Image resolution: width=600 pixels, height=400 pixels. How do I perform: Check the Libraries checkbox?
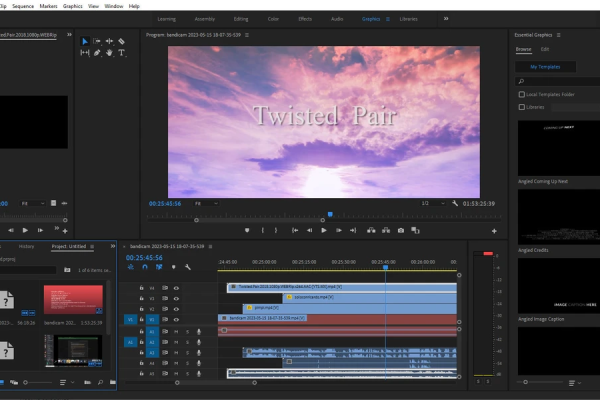[522, 107]
